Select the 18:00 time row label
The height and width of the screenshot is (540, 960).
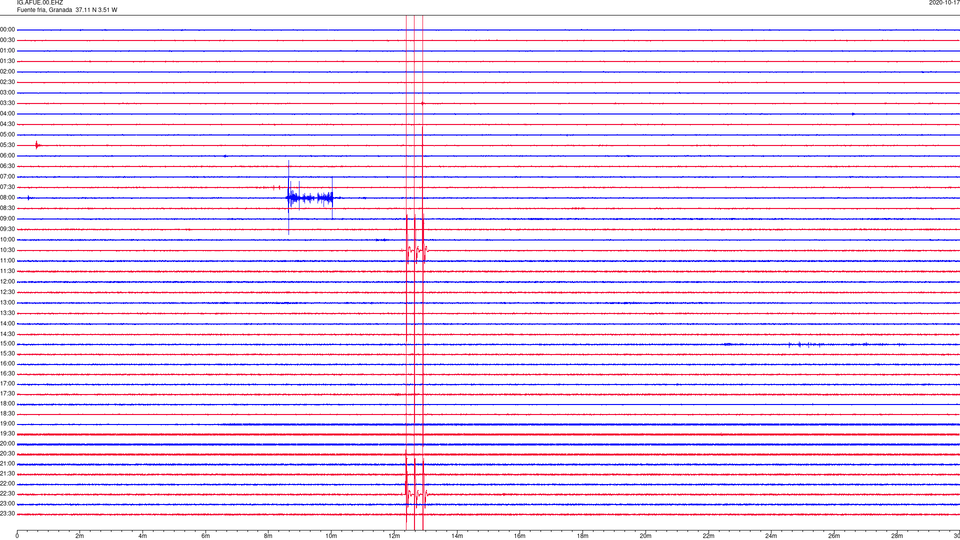7,404
